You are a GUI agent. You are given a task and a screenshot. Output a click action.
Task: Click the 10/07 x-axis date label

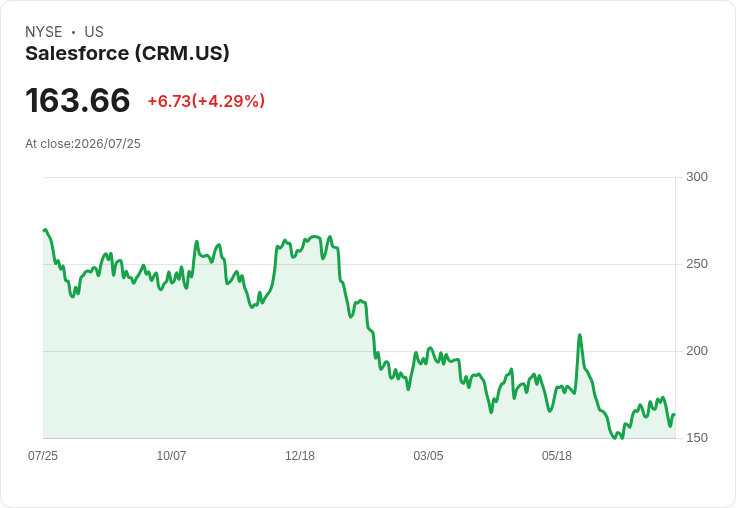171,455
